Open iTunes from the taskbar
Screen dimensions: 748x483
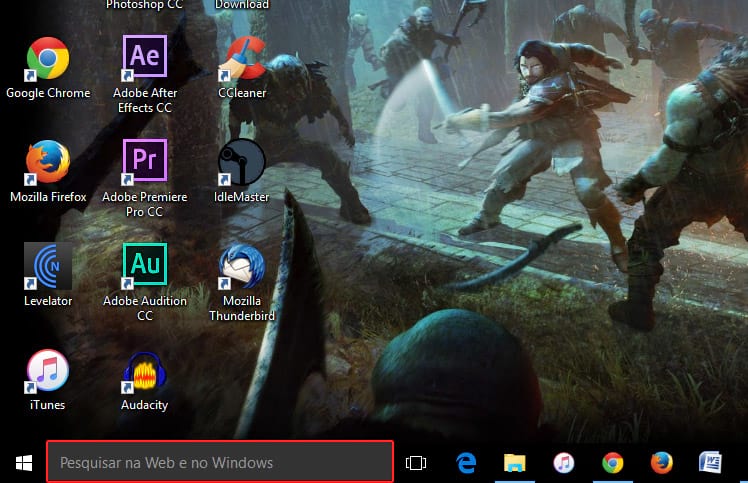coord(563,463)
